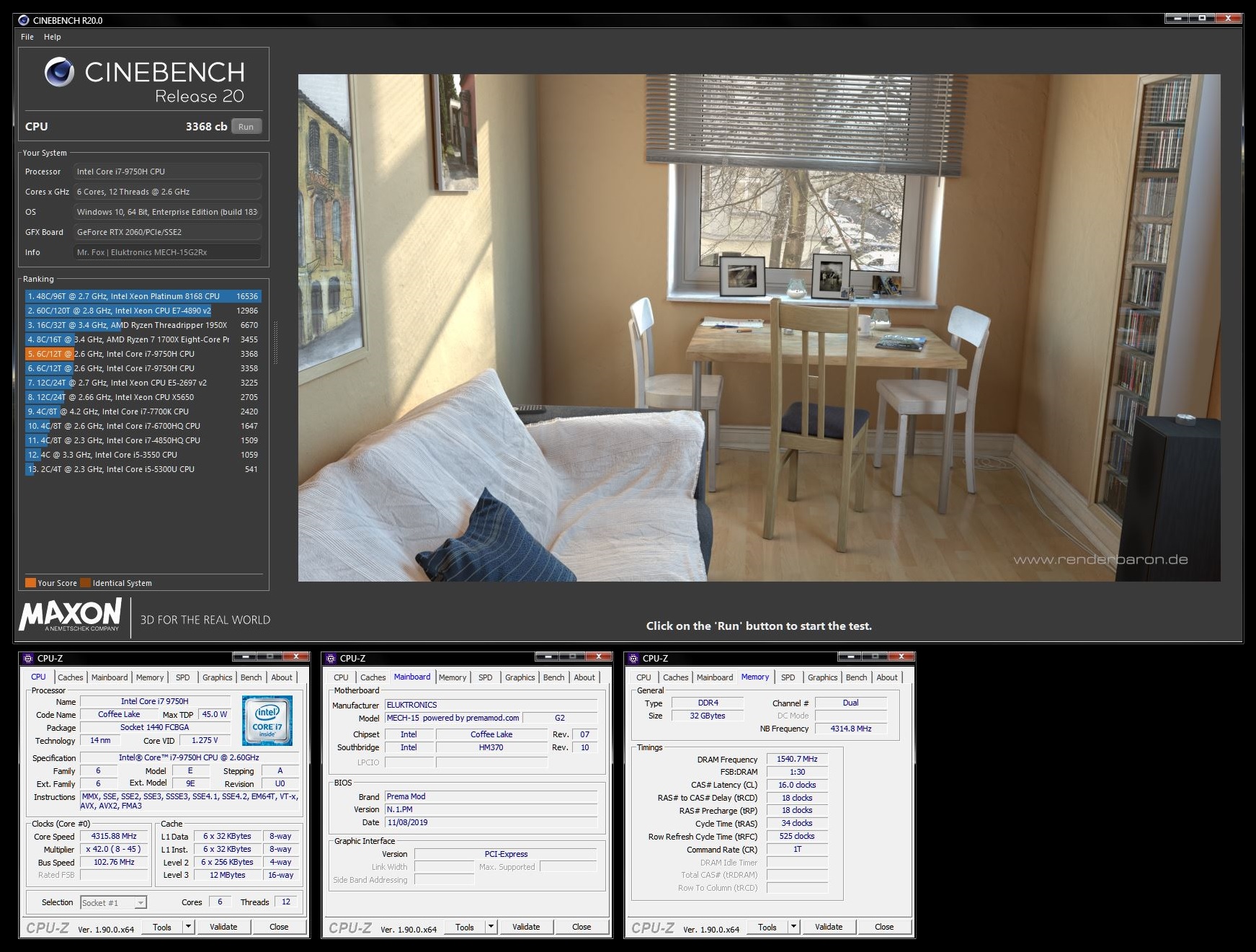The image size is (1256, 952).
Task: Open the Bench tab in the rightmost CPU-Z window
Action: [857, 677]
